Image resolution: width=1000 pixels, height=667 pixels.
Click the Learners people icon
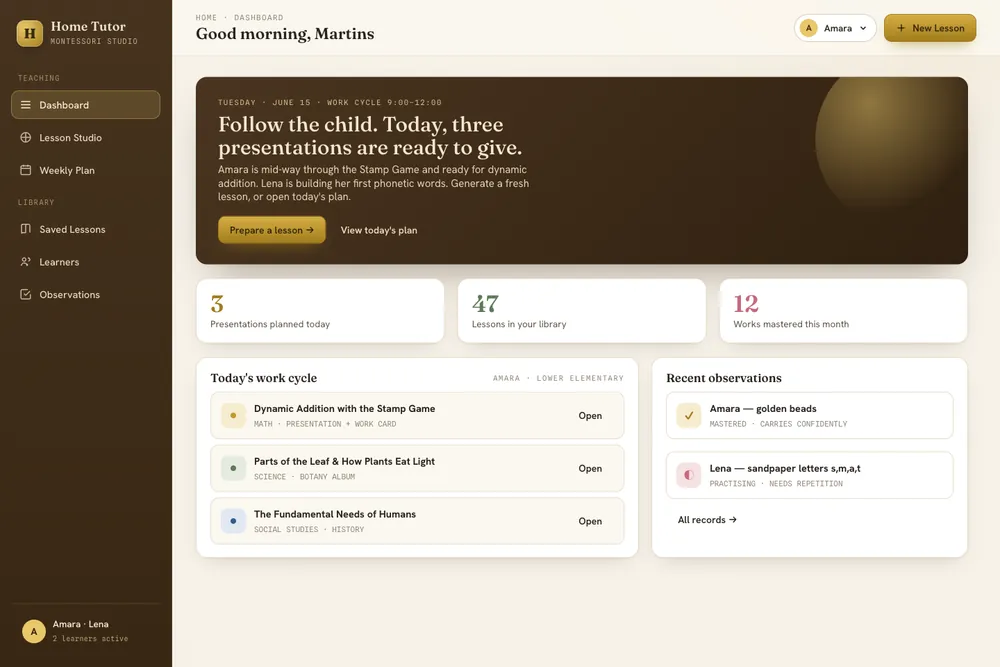point(26,261)
